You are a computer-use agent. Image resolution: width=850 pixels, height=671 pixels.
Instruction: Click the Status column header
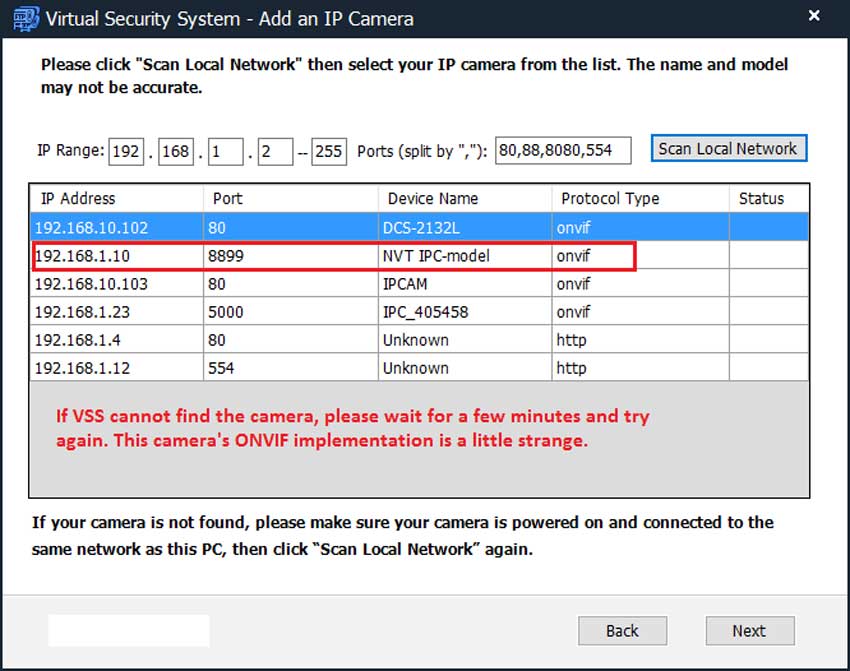[768, 198]
